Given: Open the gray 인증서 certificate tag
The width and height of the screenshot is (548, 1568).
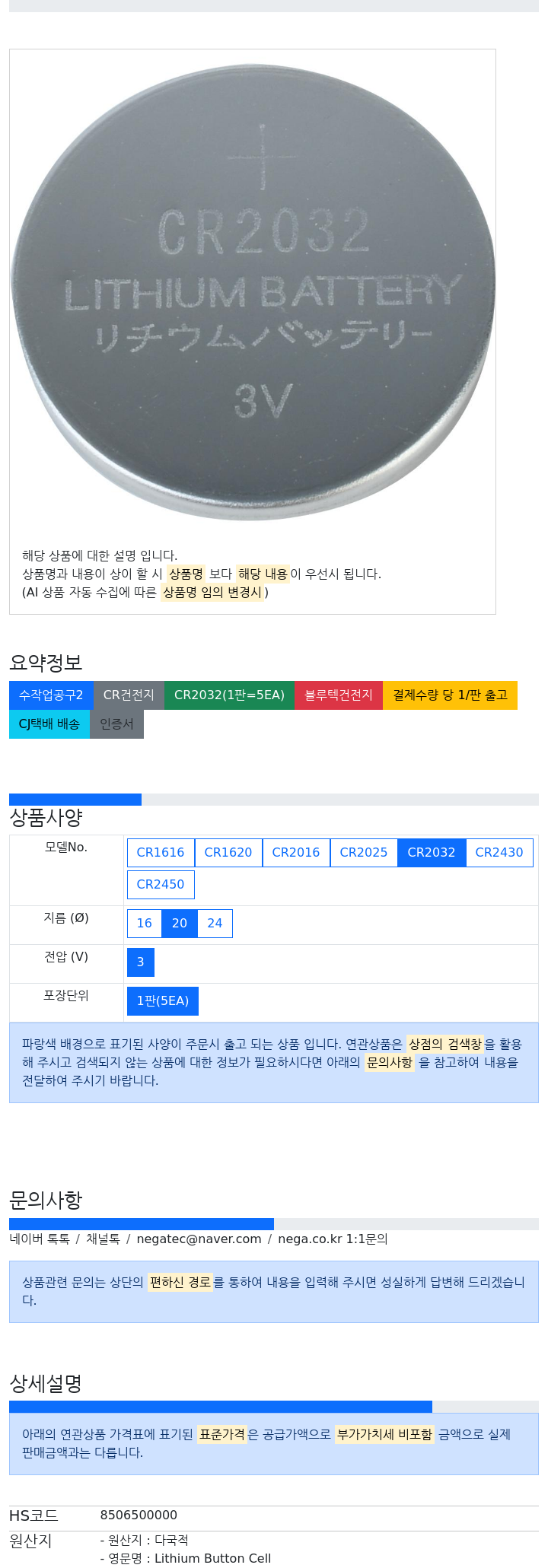Looking at the screenshot, I should 116,724.
